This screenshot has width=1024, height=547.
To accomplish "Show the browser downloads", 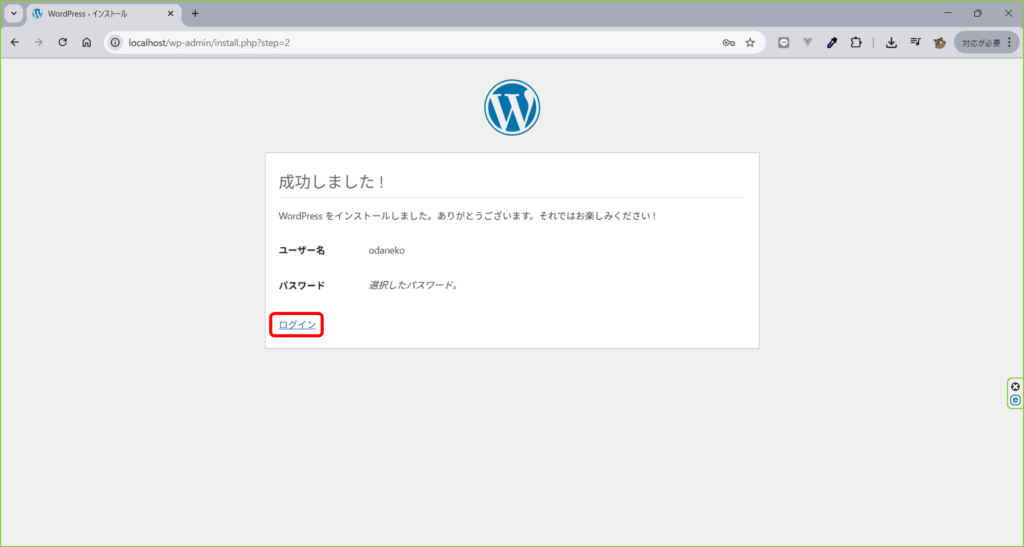I will [891, 43].
